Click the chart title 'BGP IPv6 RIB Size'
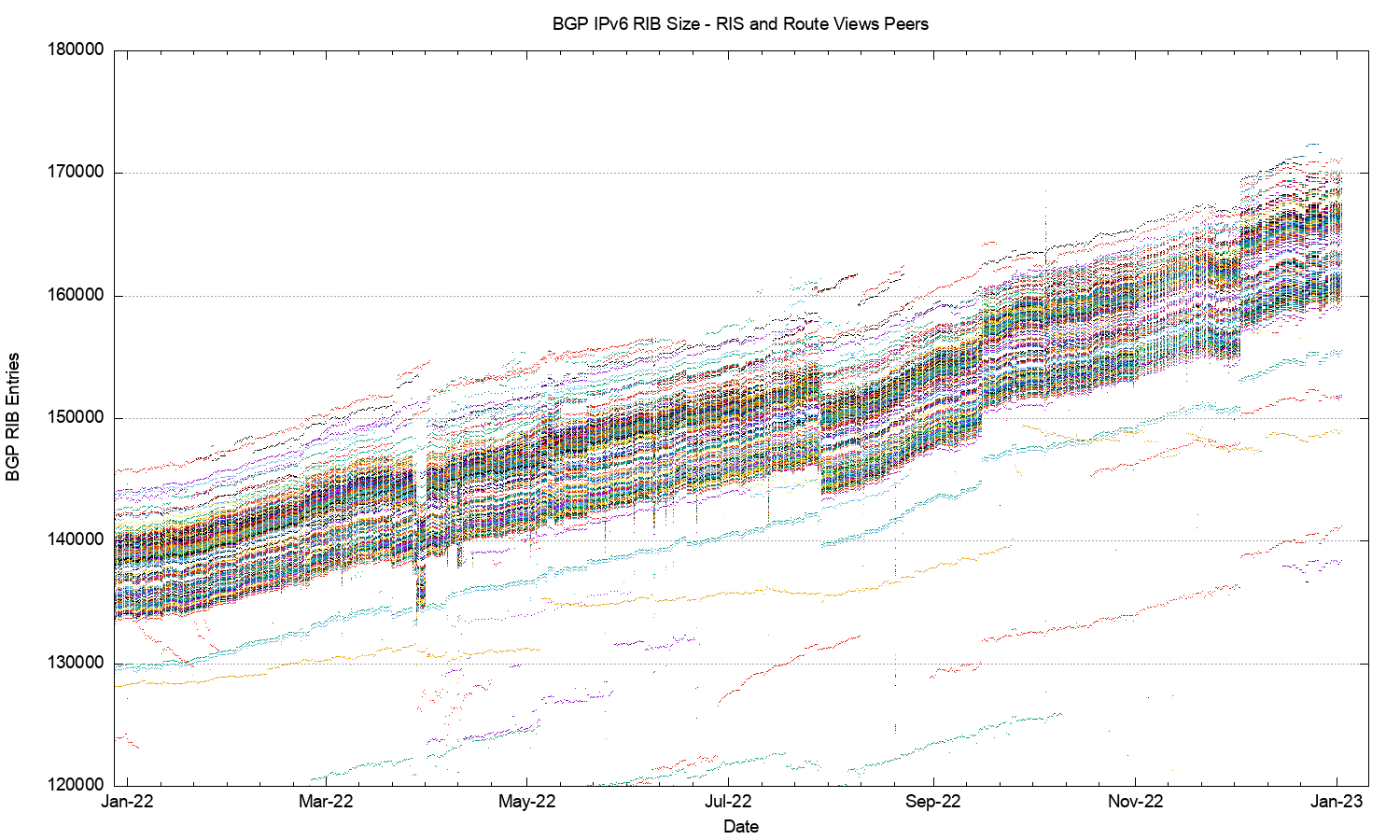Image resolution: width=1400 pixels, height=840 pixels. pyautogui.click(x=740, y=24)
